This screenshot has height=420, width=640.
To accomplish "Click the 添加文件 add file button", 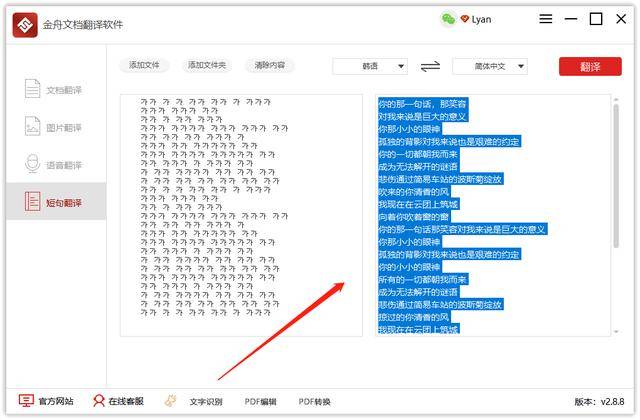I will [144, 66].
